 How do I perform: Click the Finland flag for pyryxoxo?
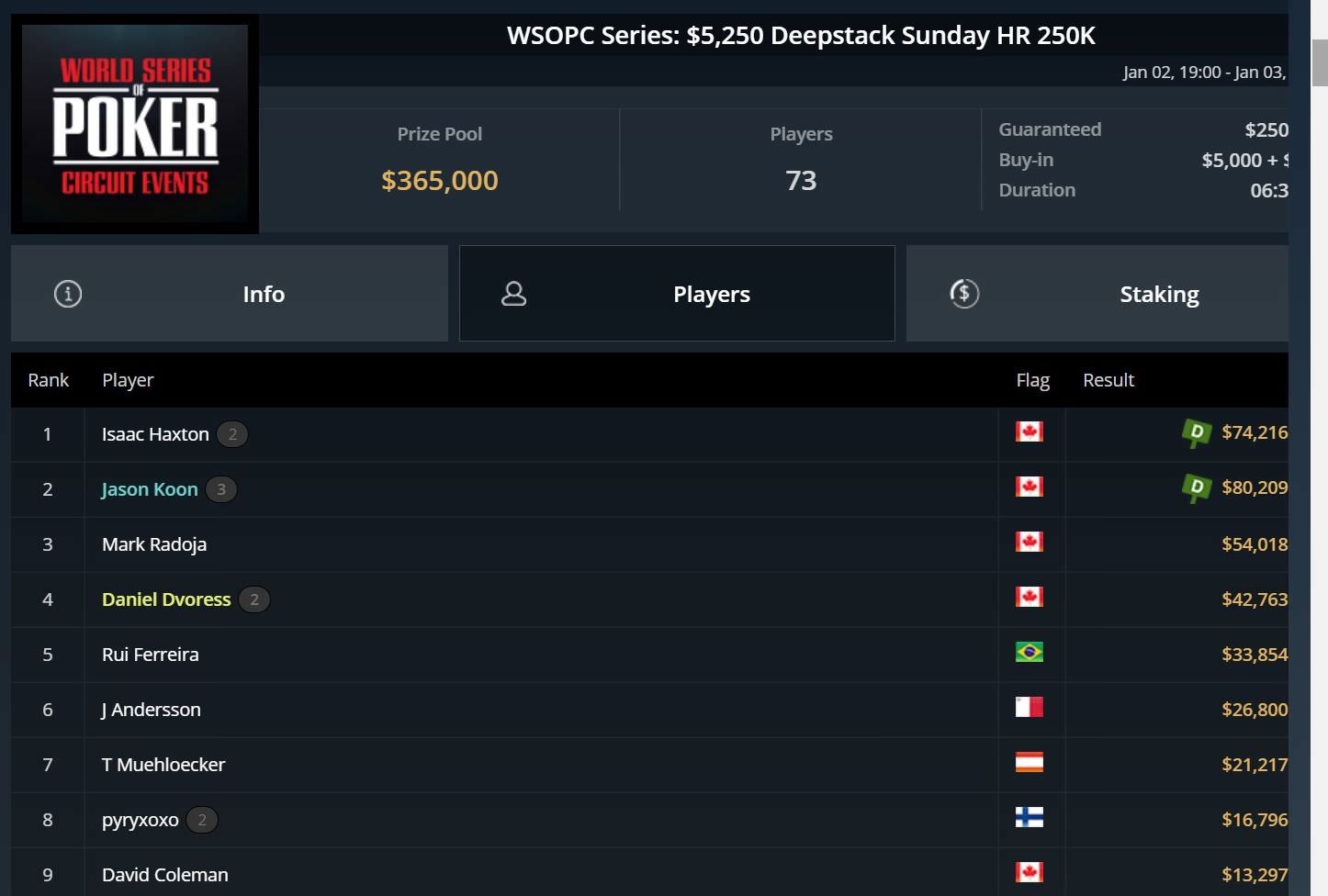click(x=1030, y=817)
